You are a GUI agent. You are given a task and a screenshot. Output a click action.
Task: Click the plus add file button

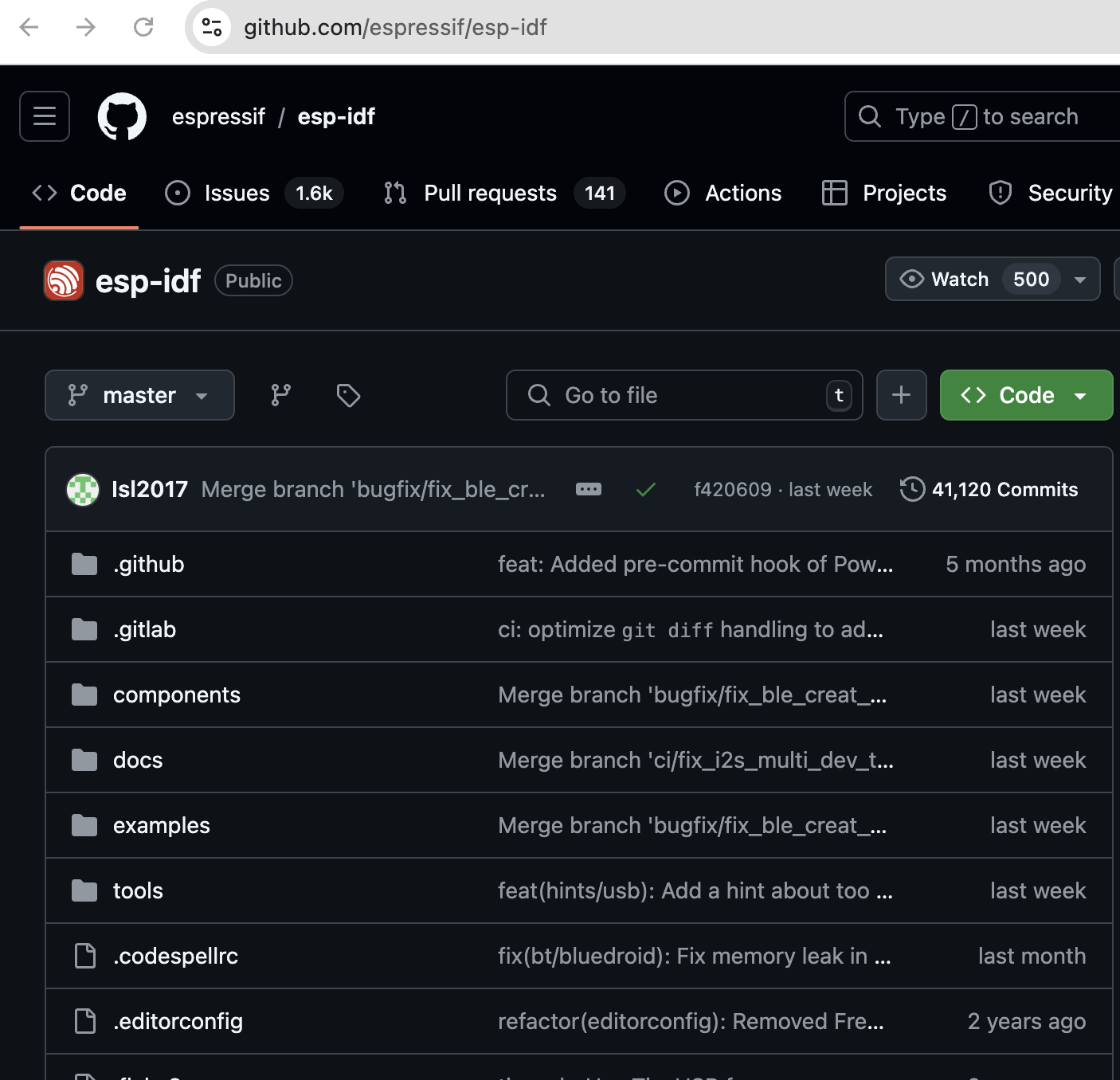point(901,395)
